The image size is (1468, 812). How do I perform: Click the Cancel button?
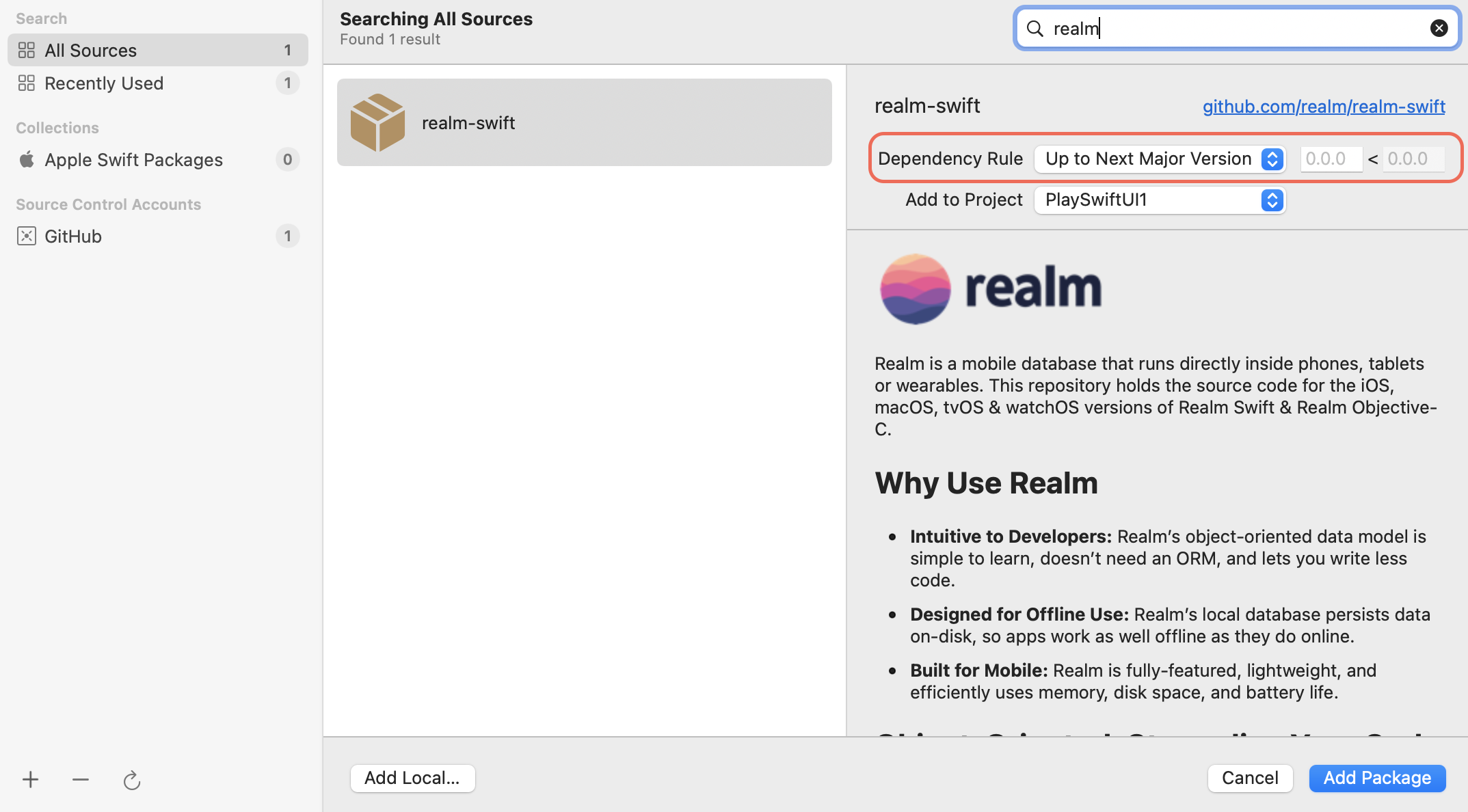tap(1250, 778)
